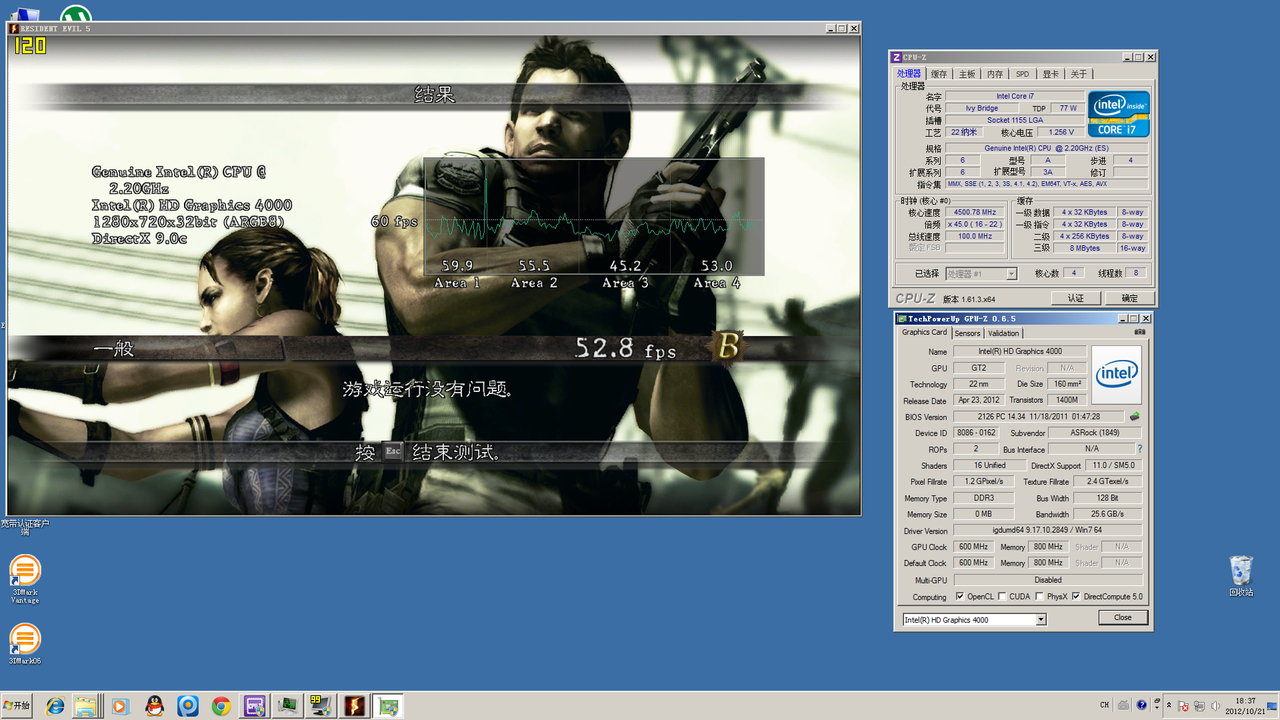The image size is (1280, 720).
Task: Open the Sensors tab in GPU-Z
Action: click(x=967, y=333)
